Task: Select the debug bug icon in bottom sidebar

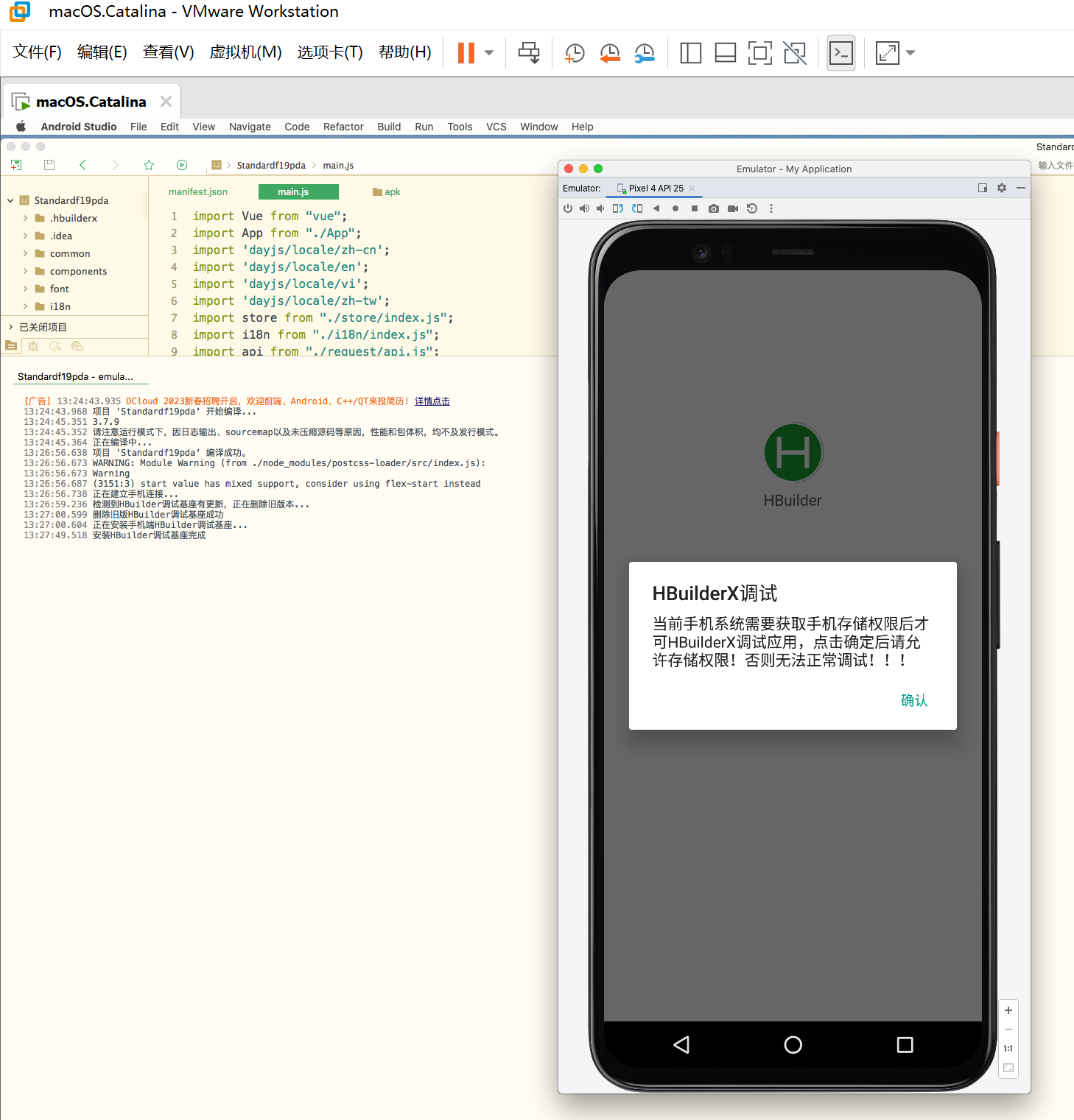Action: 33,346
